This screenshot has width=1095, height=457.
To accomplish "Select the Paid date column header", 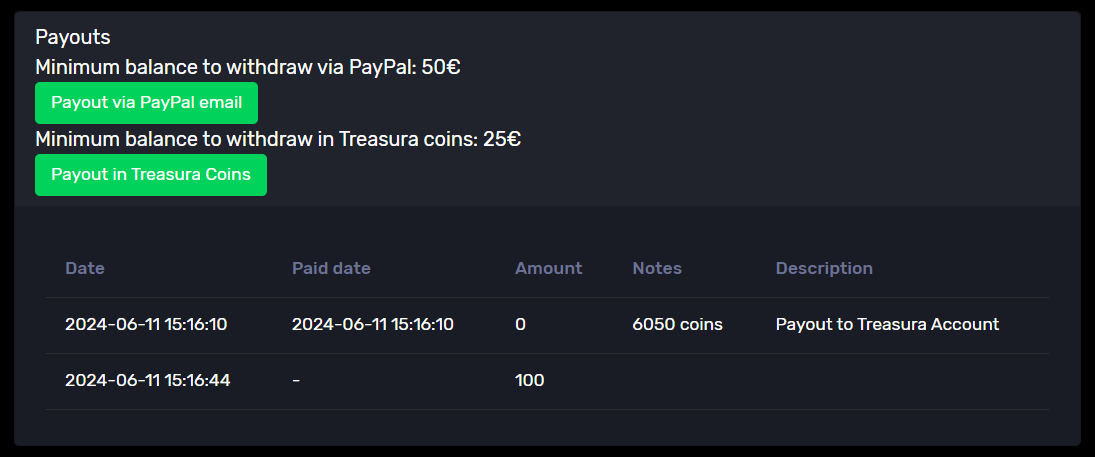I will pos(331,268).
